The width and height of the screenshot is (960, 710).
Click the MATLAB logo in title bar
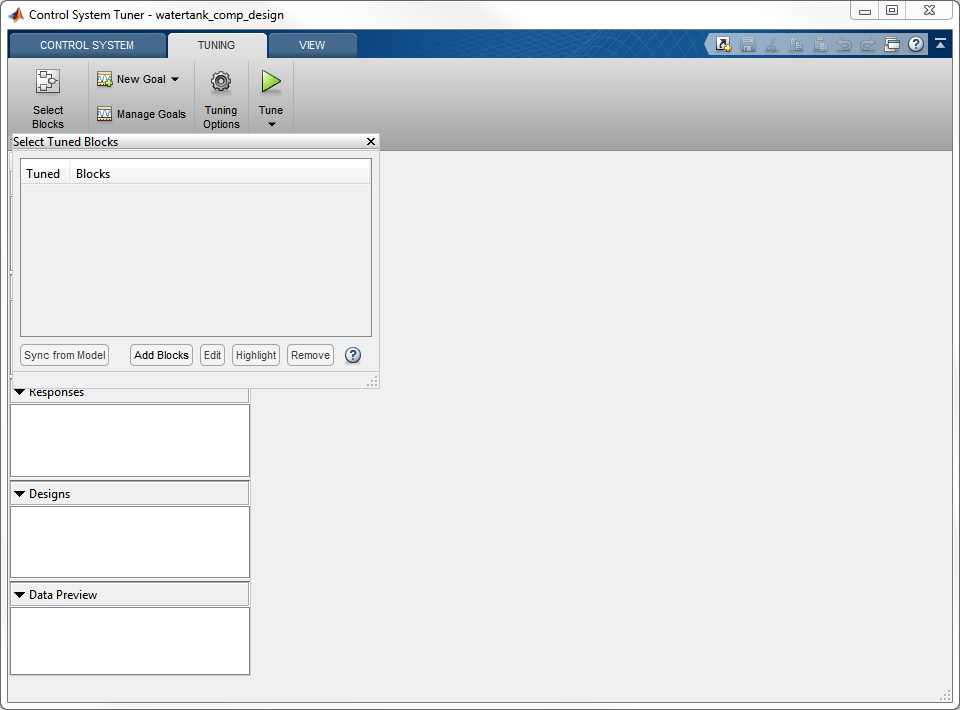click(x=17, y=15)
